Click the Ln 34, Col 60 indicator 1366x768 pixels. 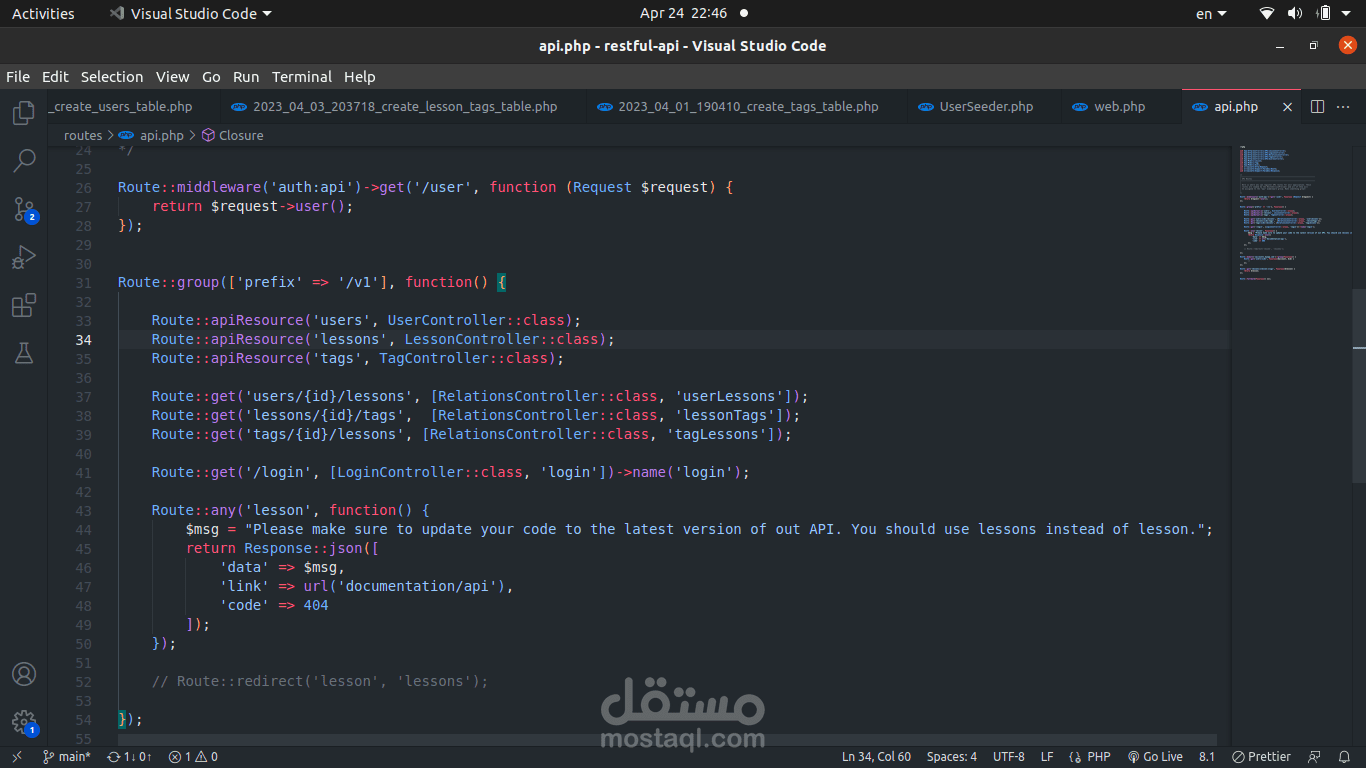click(876, 757)
